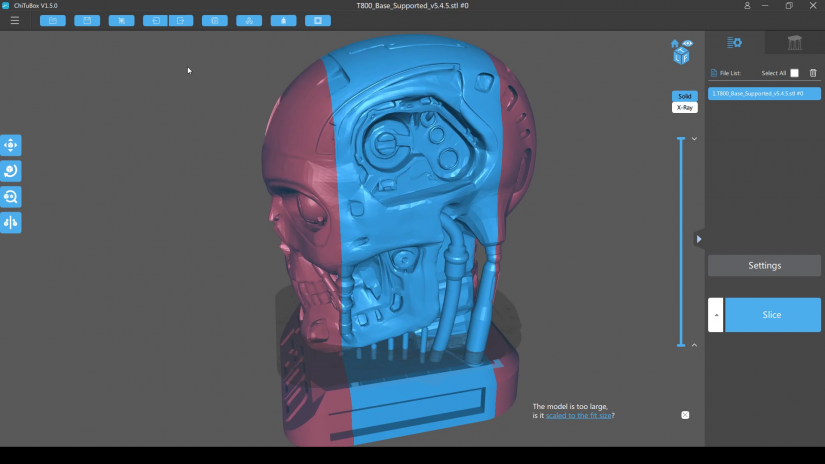This screenshot has height=464, width=825.
Task: Open the print settings list tab
Action: pyautogui.click(x=735, y=42)
